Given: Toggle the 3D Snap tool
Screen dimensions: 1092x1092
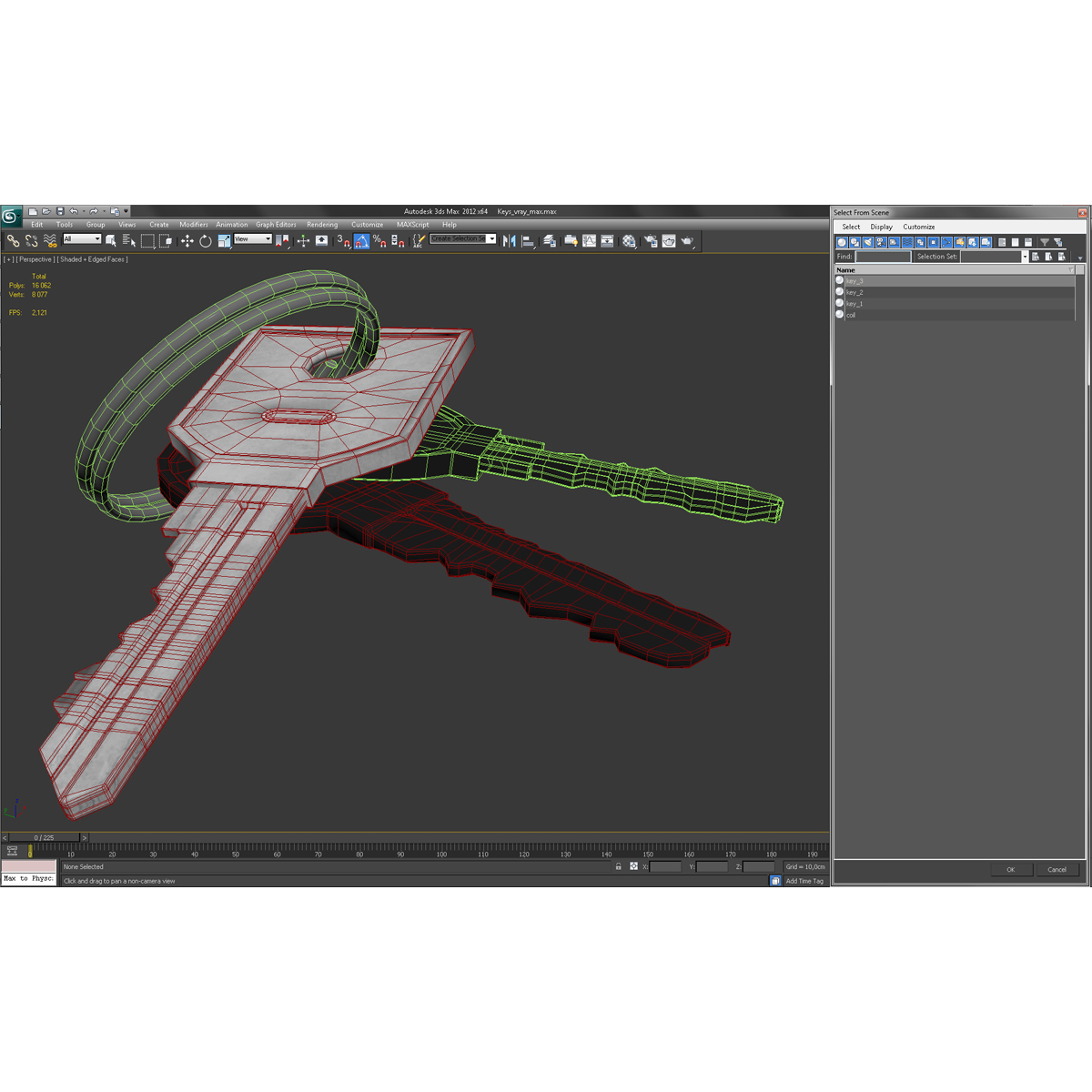Looking at the screenshot, I should click(341, 240).
